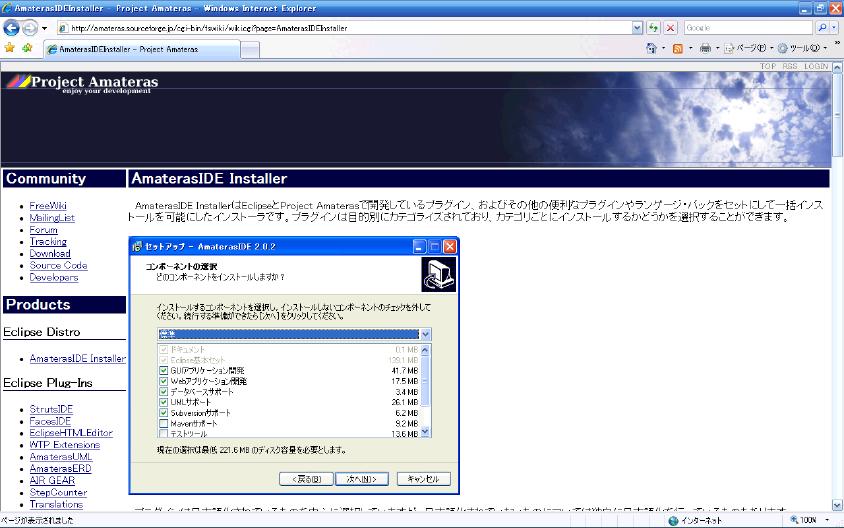Expand the feeds dropdown arrow
This screenshot has width=844, height=528.
pyautogui.click(x=691, y=48)
